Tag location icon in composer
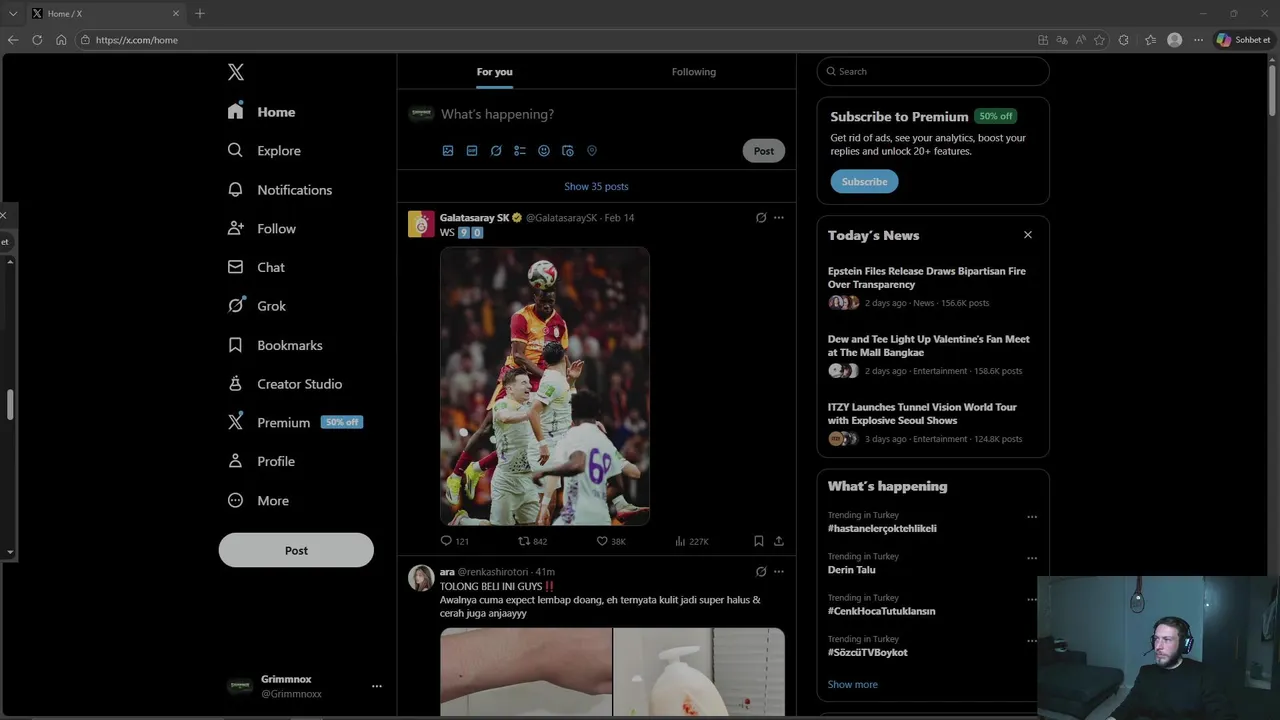The image size is (1280, 720). pos(592,151)
